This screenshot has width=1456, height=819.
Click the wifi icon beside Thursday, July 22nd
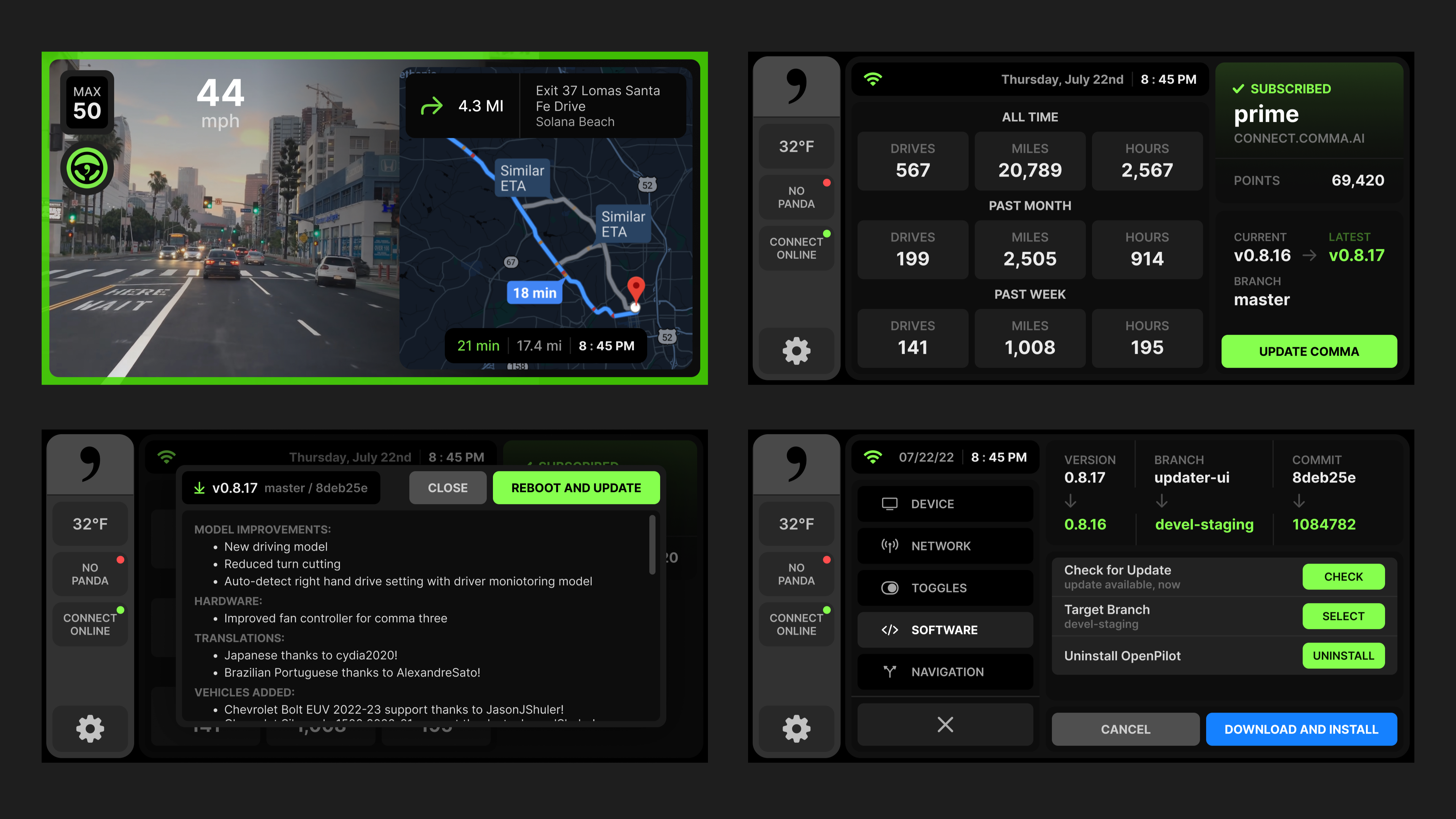[873, 79]
